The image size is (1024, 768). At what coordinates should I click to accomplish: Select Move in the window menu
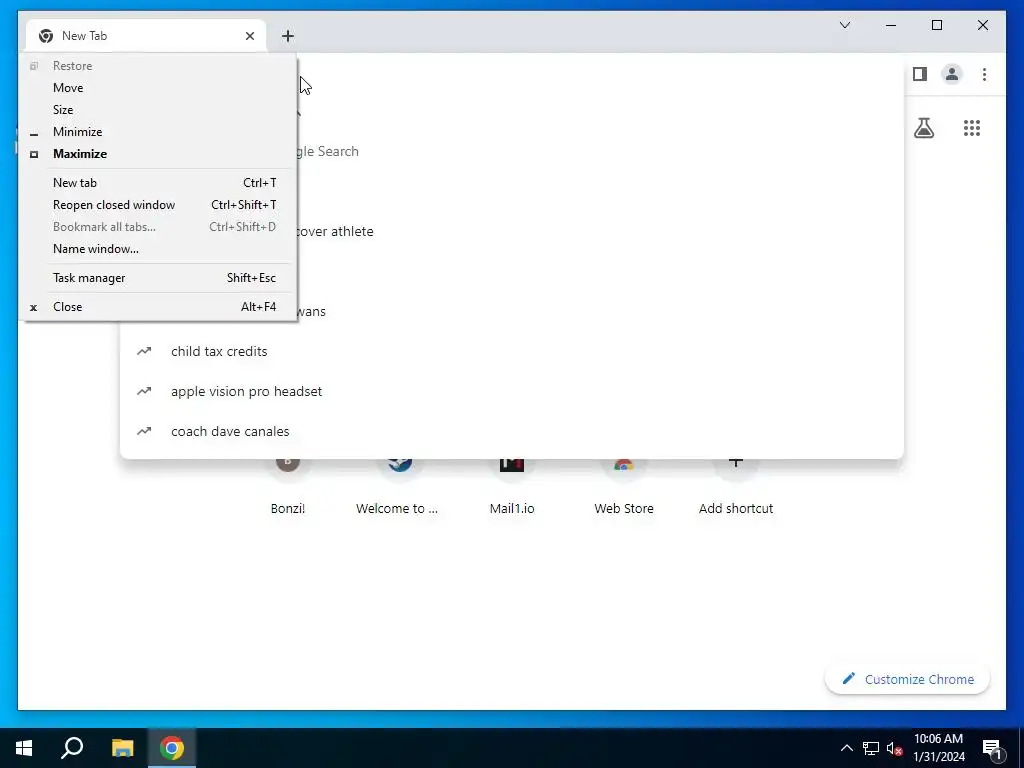click(x=157, y=88)
